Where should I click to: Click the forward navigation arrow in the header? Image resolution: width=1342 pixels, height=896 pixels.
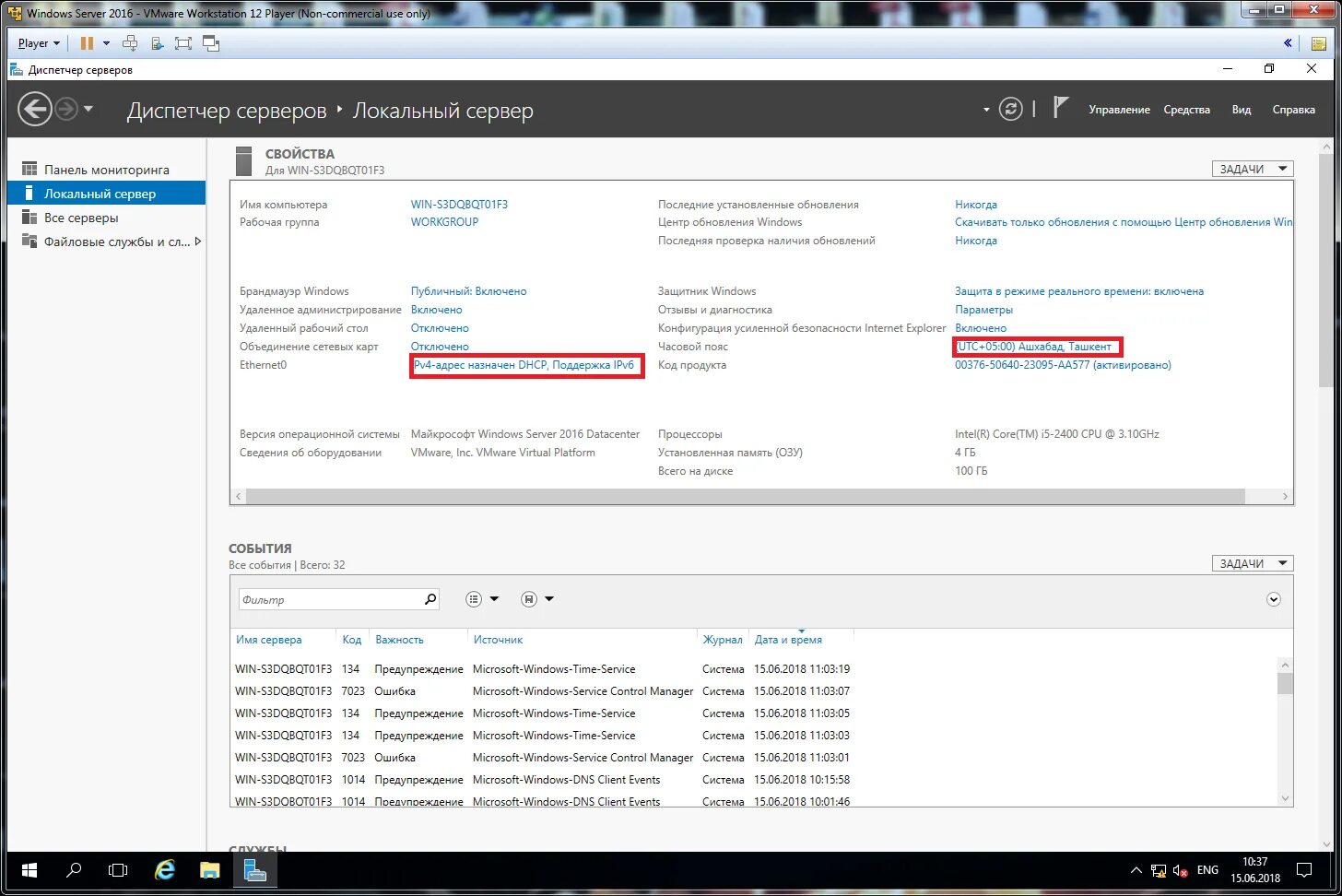(66, 110)
